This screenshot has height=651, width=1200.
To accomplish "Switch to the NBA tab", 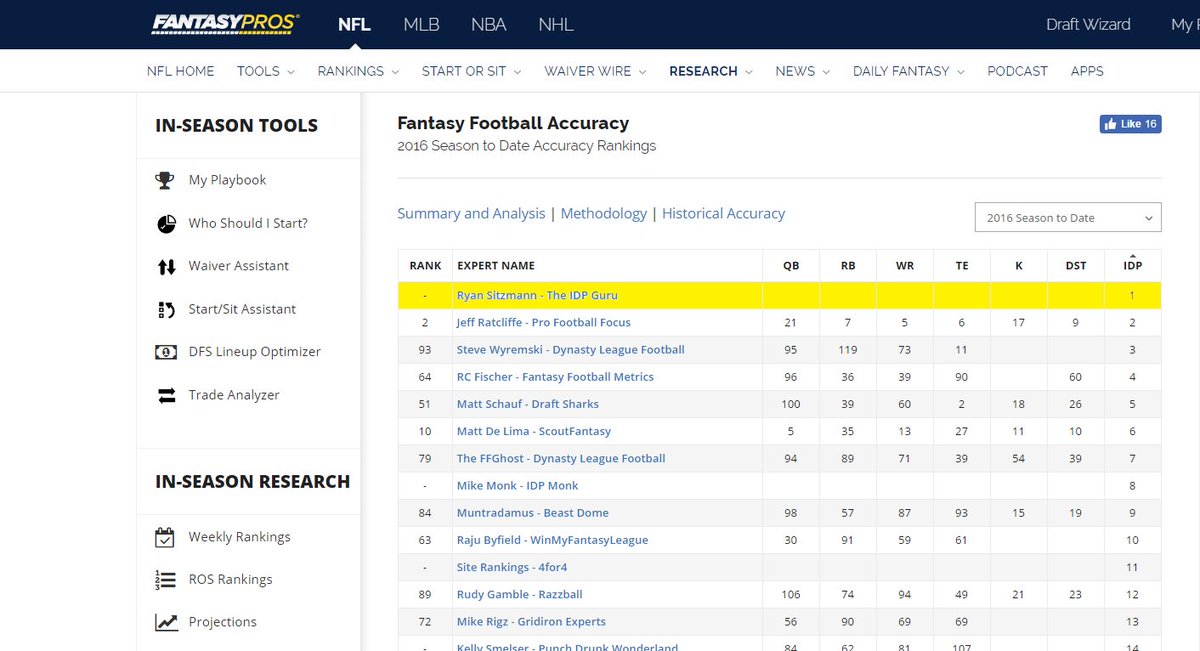I will click(x=489, y=24).
